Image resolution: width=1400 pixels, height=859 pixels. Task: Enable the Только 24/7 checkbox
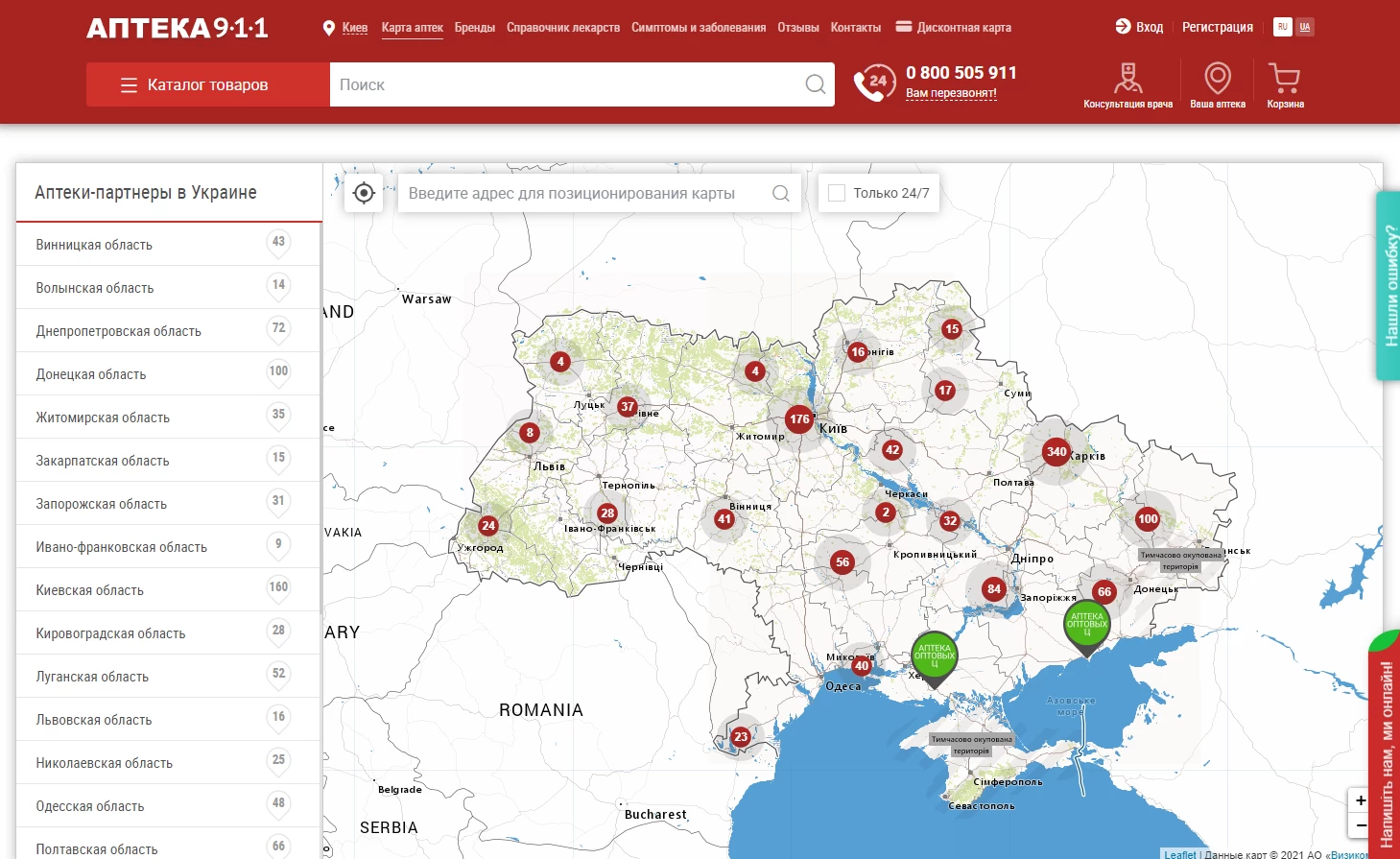point(837,193)
